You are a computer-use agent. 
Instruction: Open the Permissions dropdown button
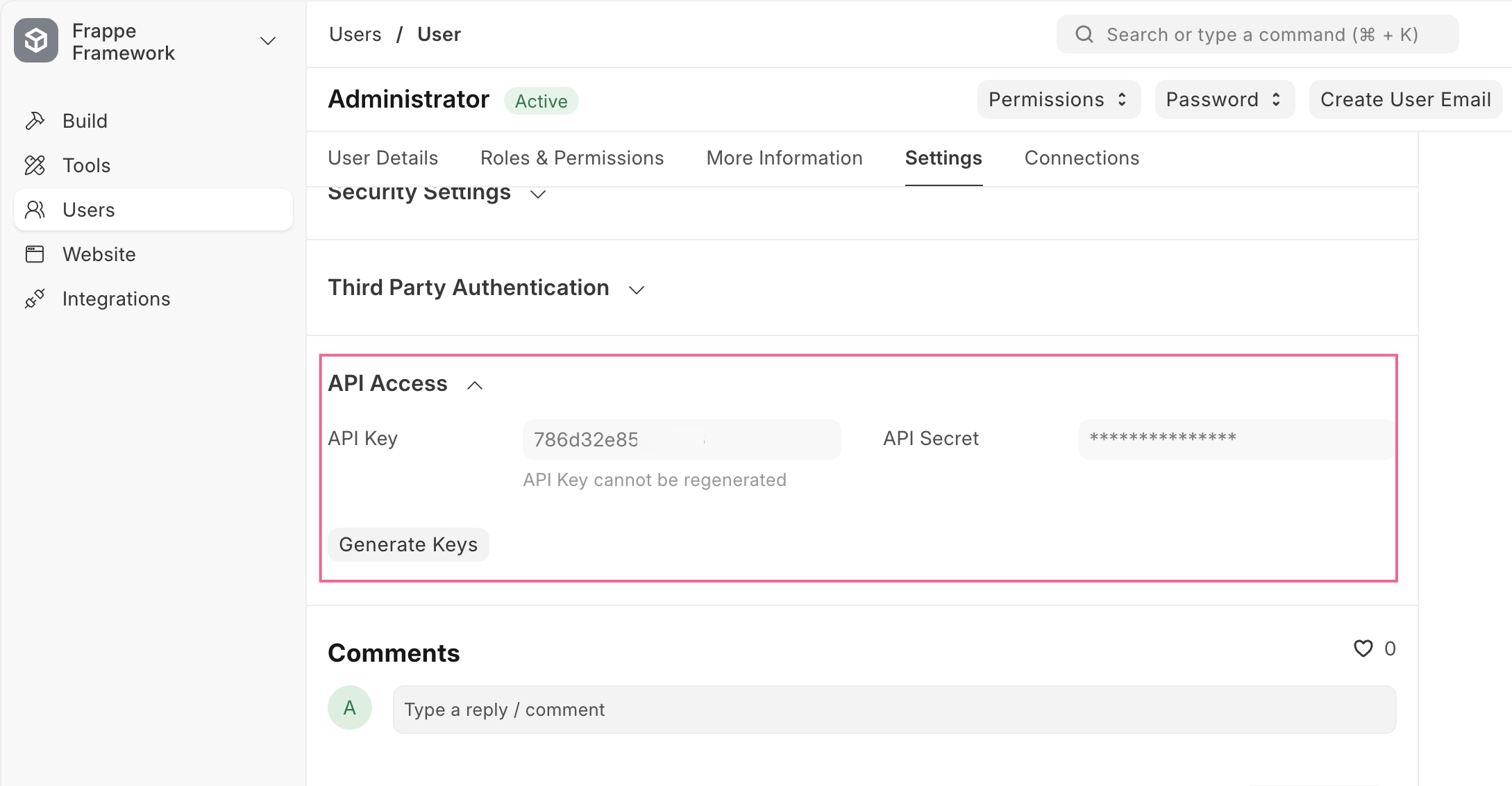(x=1058, y=100)
